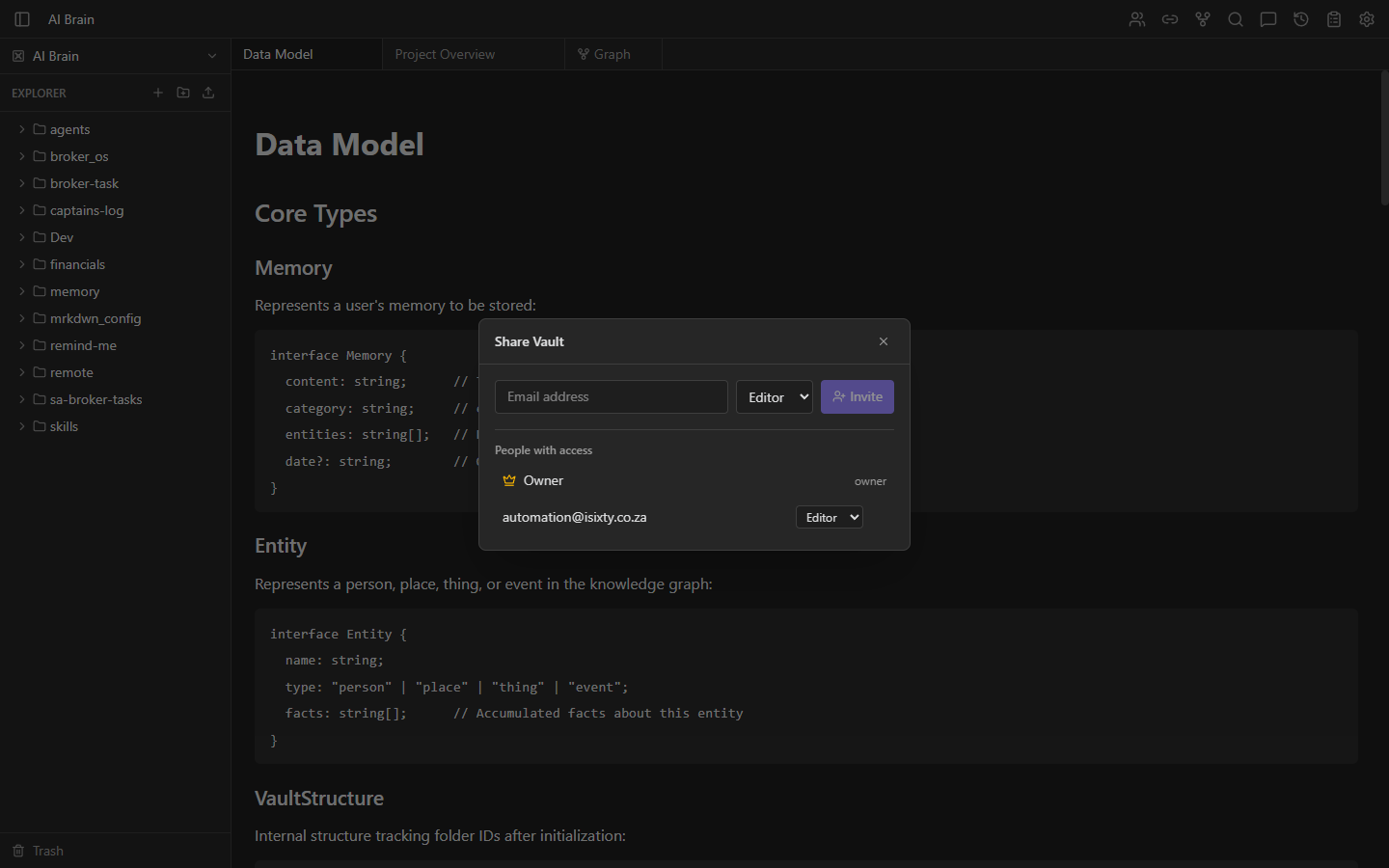
Task: Open the share collaborators icon
Action: [1136, 19]
